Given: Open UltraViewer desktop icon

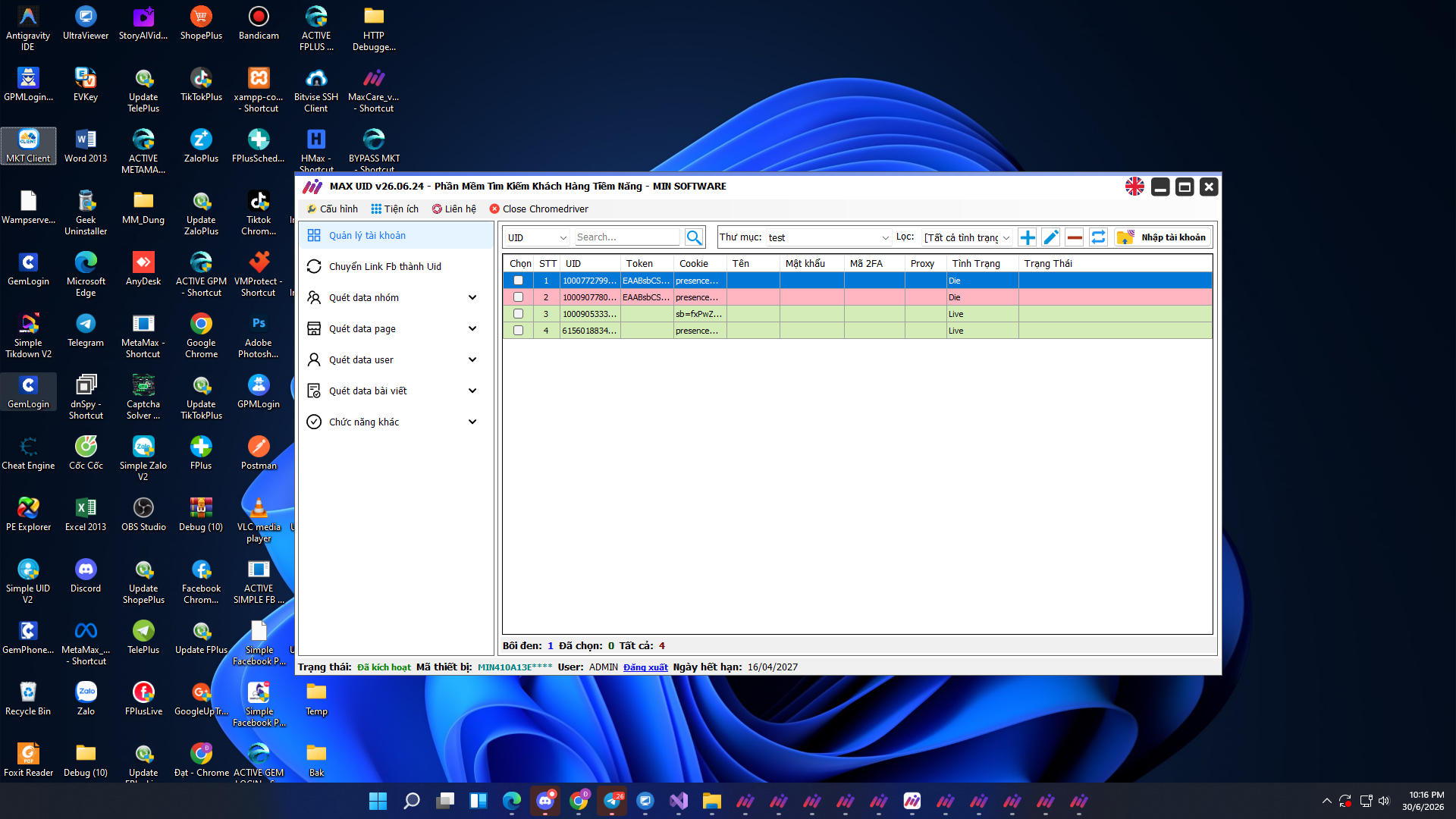Looking at the screenshot, I should click(86, 23).
